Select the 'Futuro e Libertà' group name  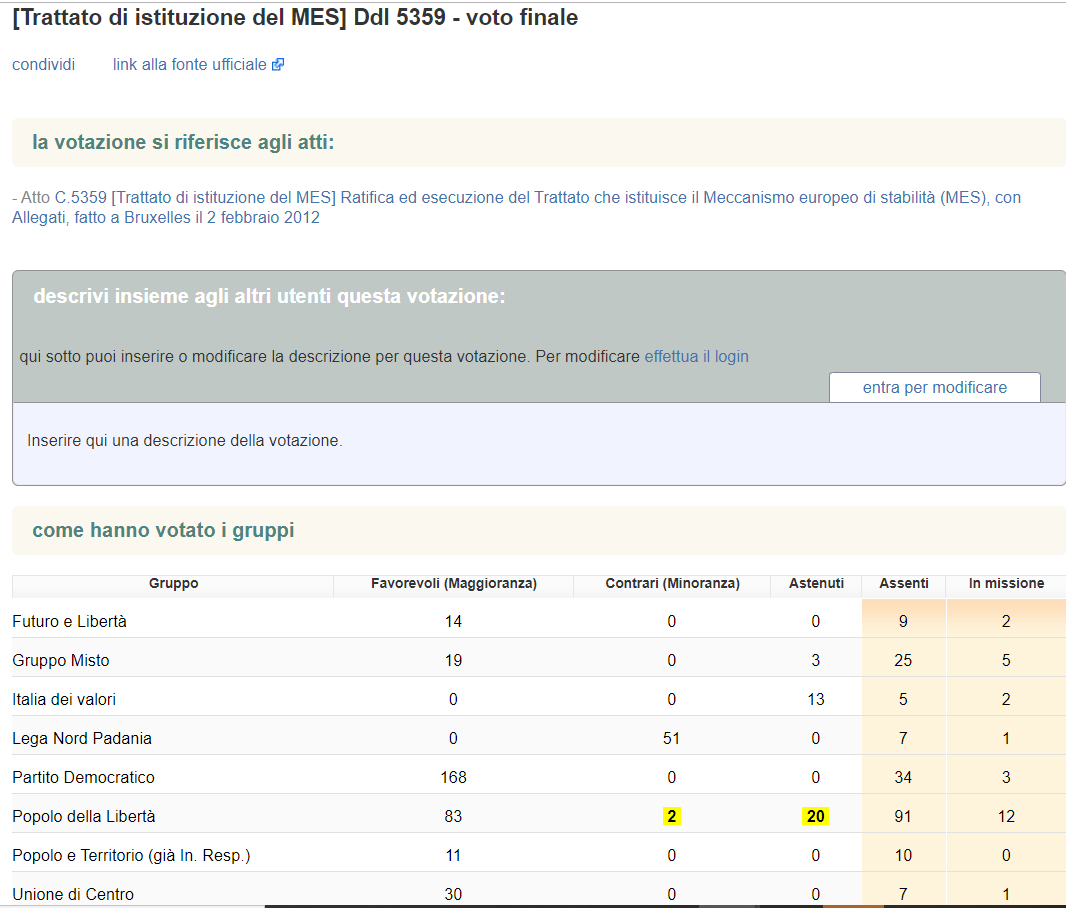tap(69, 622)
